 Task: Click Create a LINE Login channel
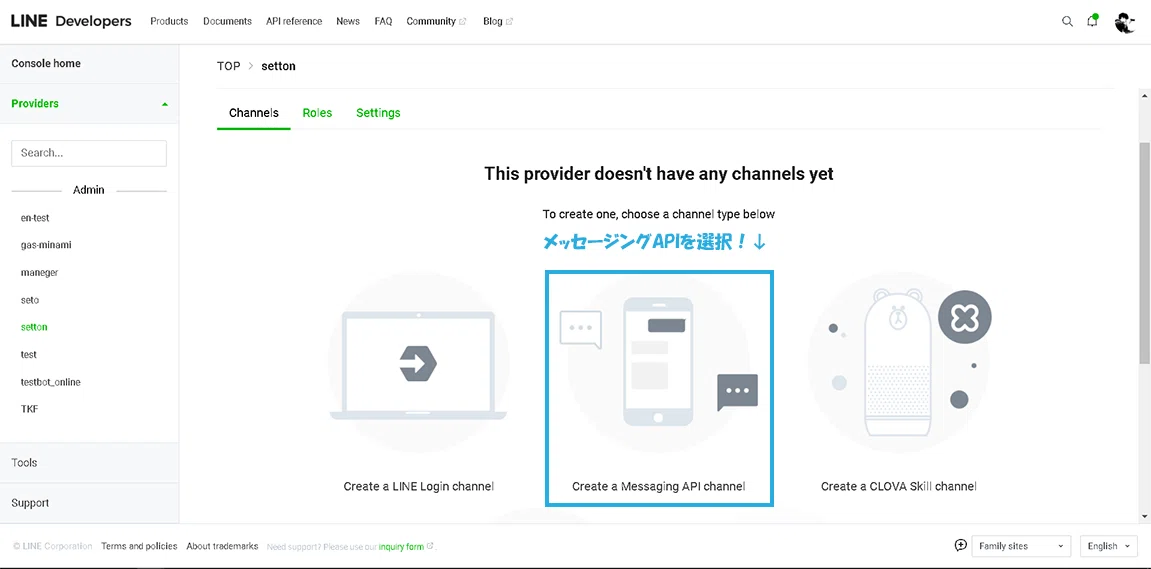click(x=418, y=486)
